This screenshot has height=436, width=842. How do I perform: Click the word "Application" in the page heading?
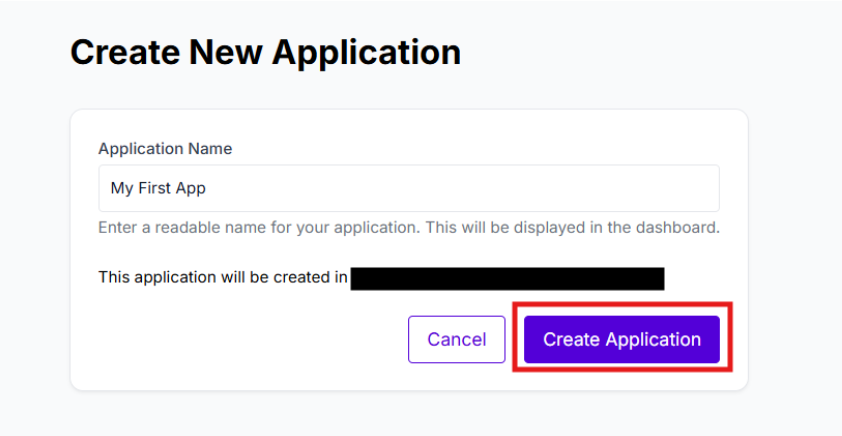pyautogui.click(x=371, y=52)
